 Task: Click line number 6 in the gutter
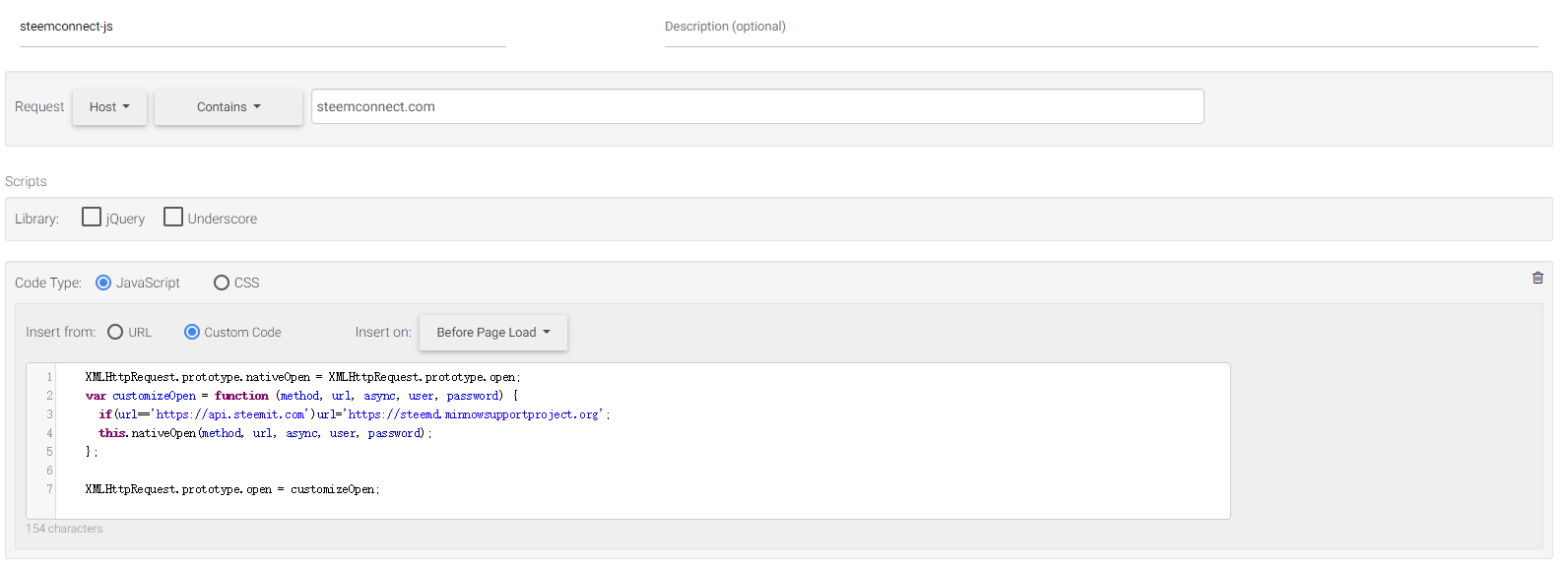click(49, 471)
